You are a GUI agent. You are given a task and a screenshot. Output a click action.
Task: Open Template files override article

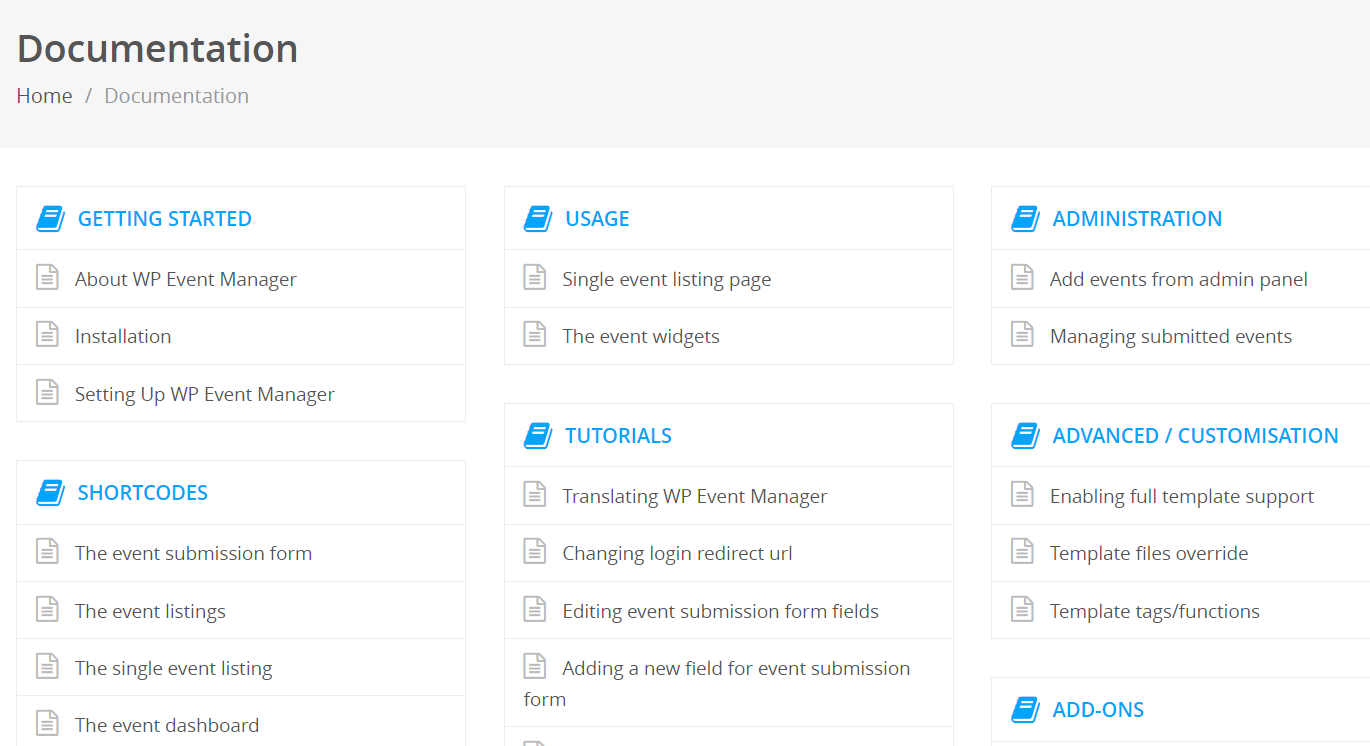1149,553
